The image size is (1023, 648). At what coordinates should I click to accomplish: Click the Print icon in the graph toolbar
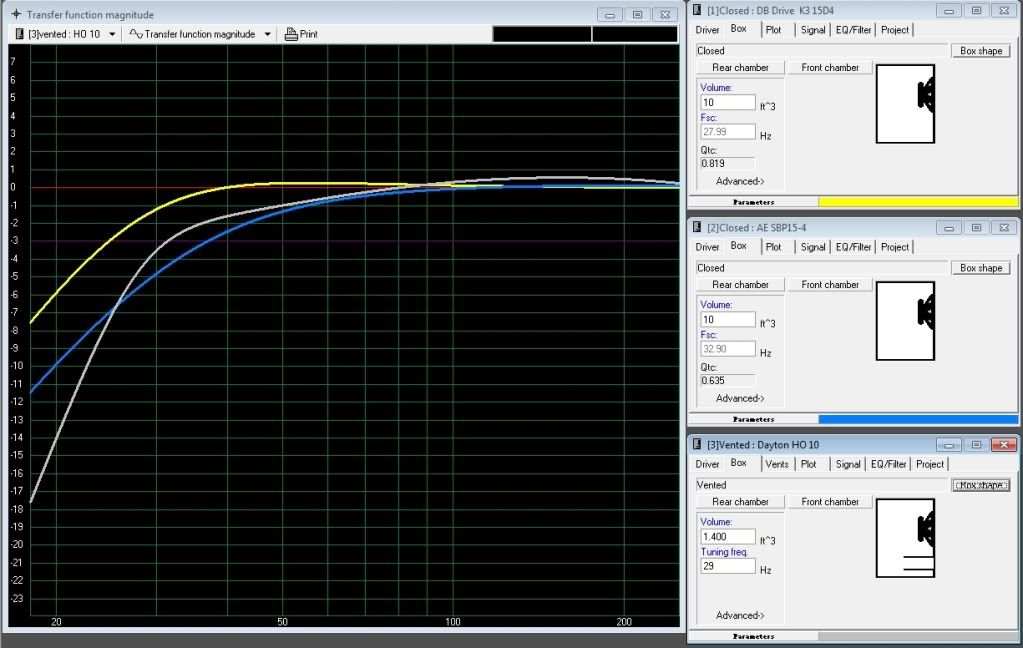291,34
